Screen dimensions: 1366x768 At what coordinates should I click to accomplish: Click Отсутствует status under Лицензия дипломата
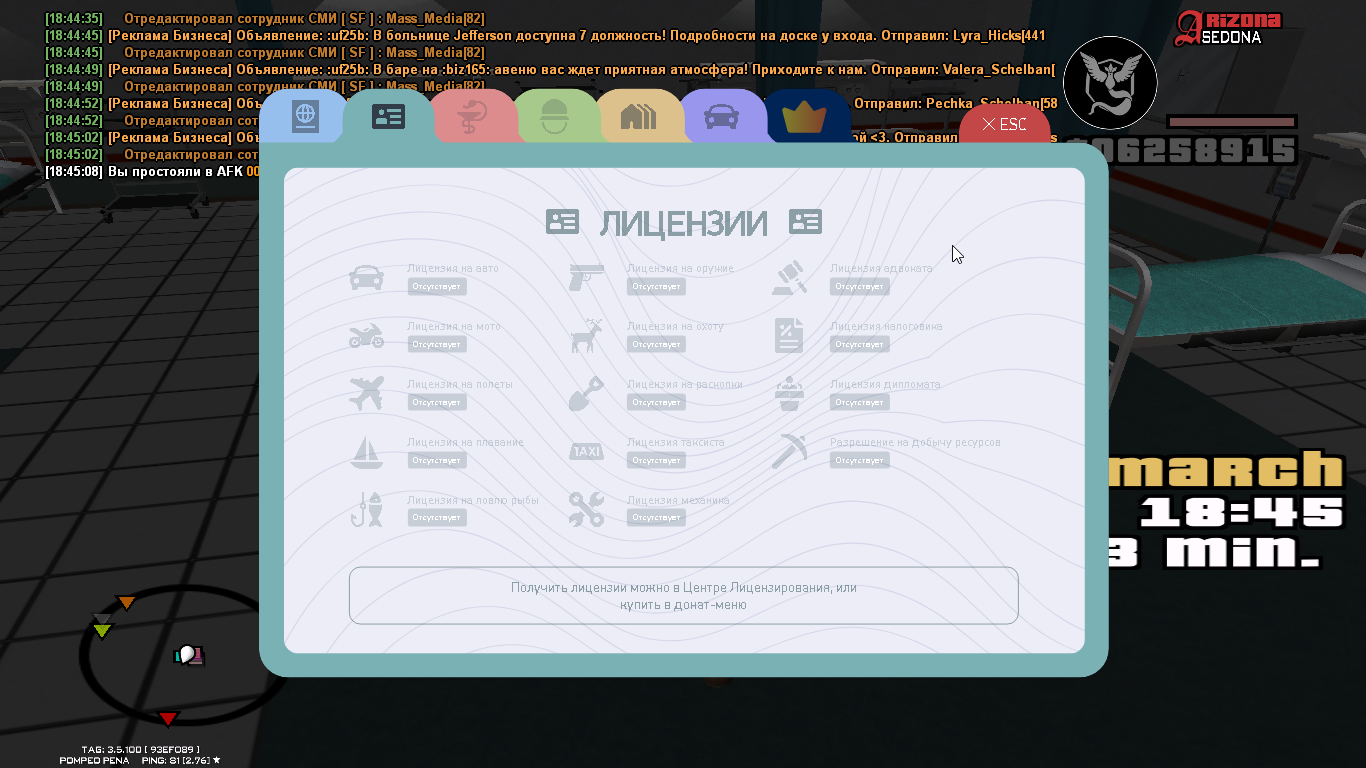point(859,403)
